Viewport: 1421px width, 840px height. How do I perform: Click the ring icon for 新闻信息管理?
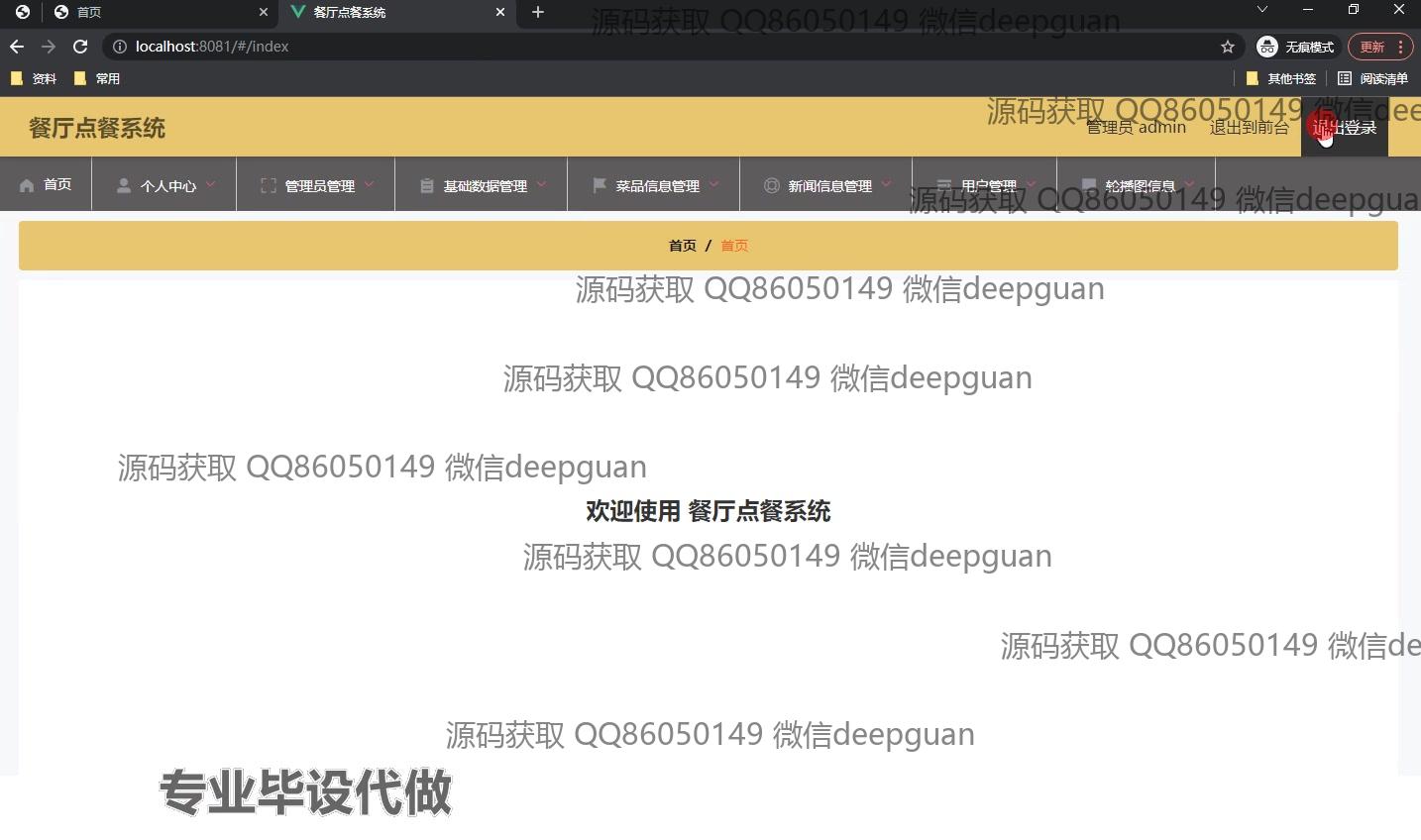(x=772, y=185)
